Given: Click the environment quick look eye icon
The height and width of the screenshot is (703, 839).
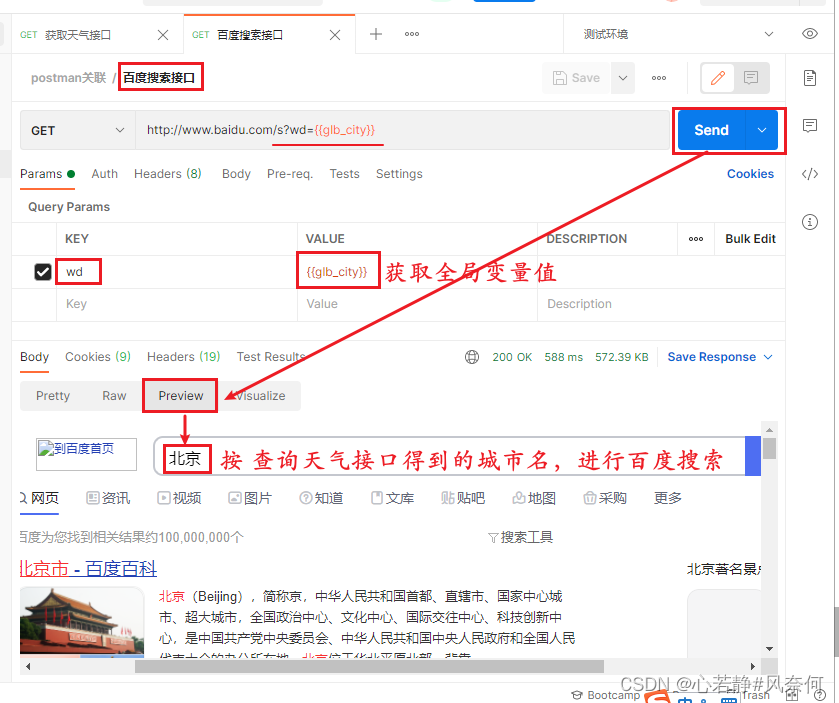Looking at the screenshot, I should pyautogui.click(x=810, y=34).
